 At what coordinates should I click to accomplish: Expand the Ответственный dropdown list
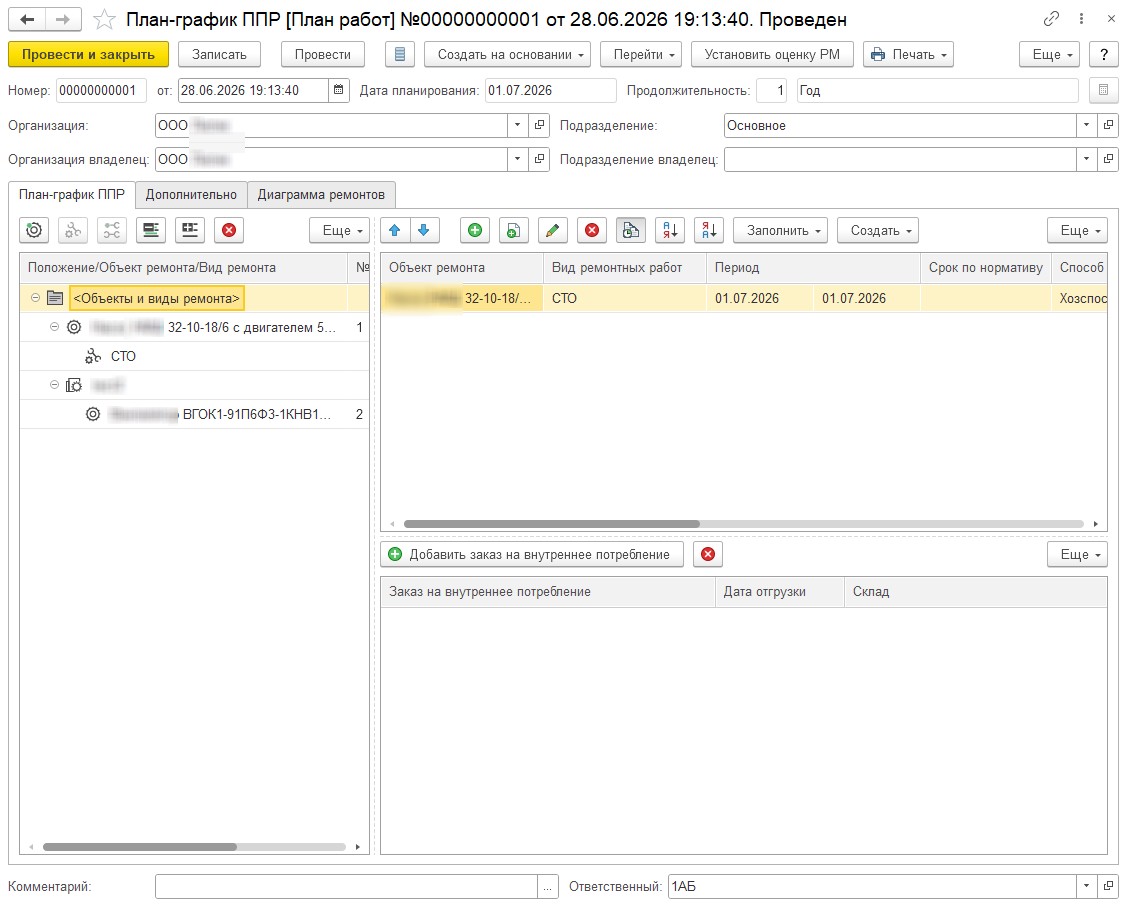tap(1086, 887)
